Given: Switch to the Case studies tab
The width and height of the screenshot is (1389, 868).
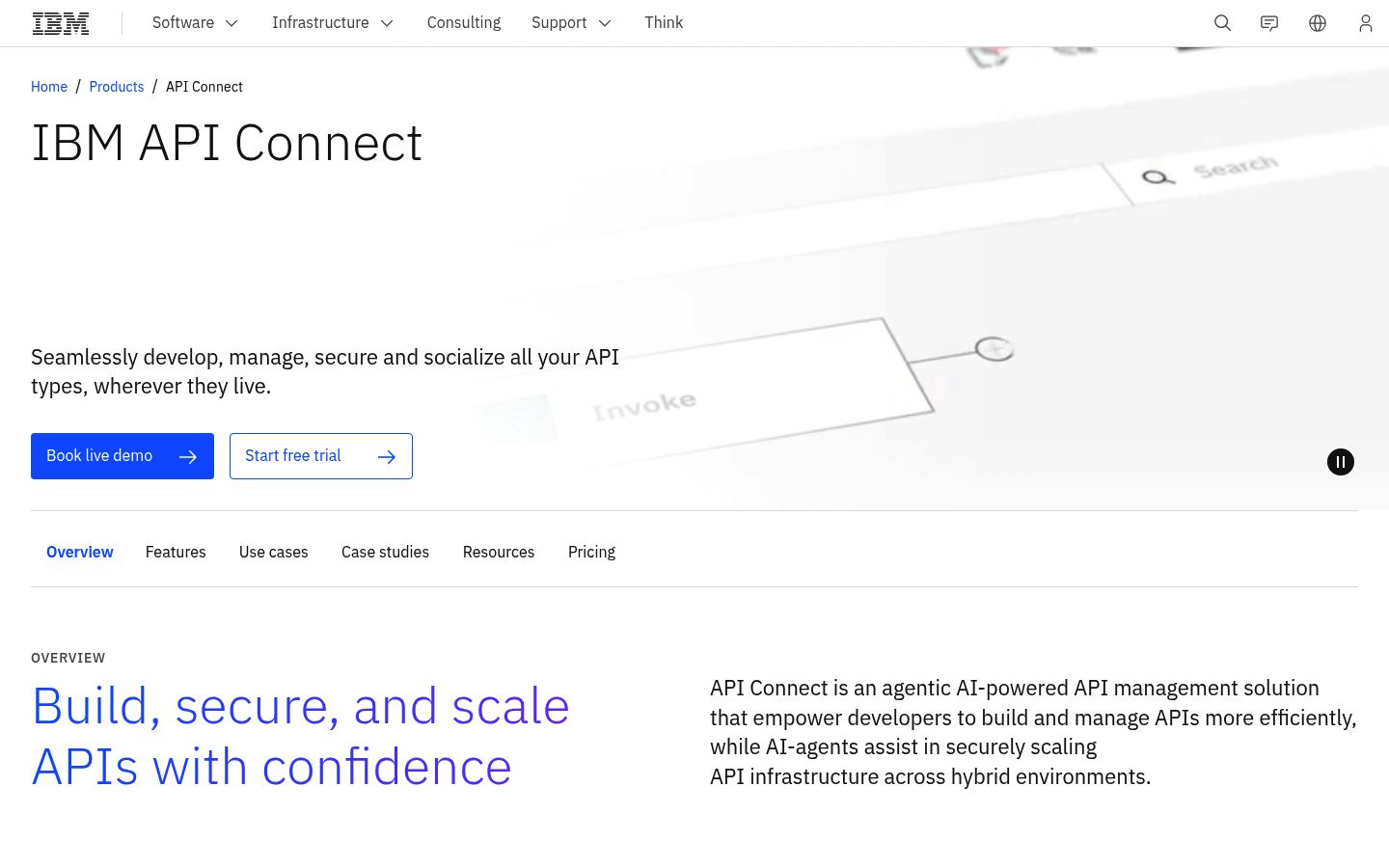Looking at the screenshot, I should click(385, 552).
